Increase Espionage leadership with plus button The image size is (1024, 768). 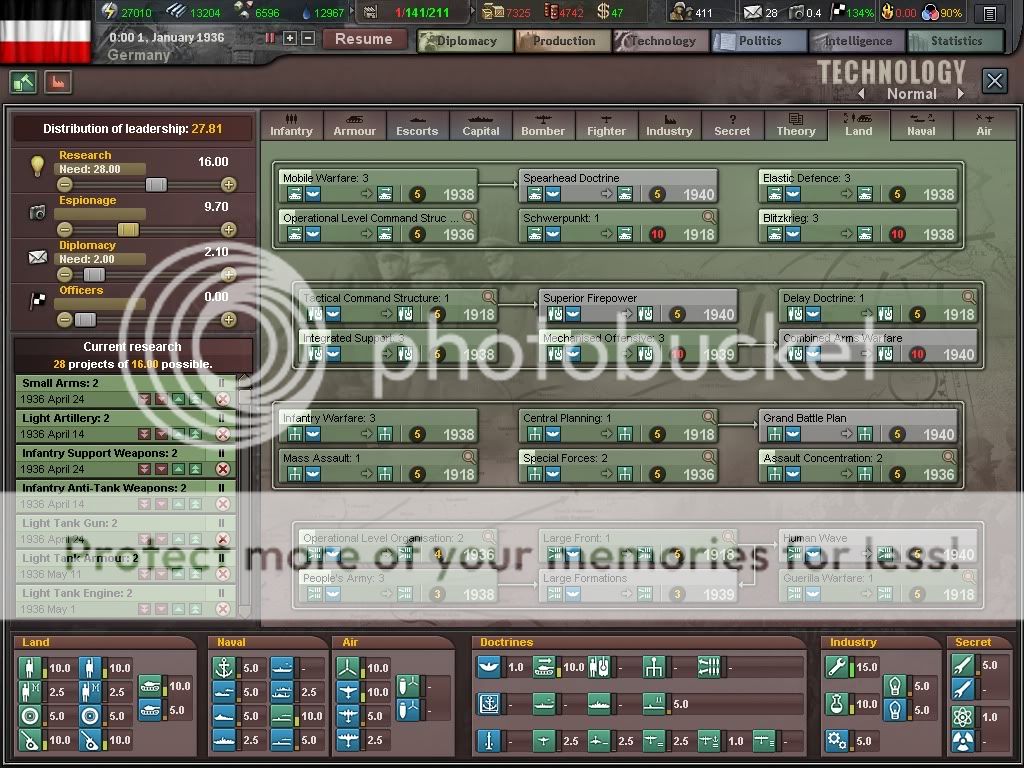click(229, 230)
